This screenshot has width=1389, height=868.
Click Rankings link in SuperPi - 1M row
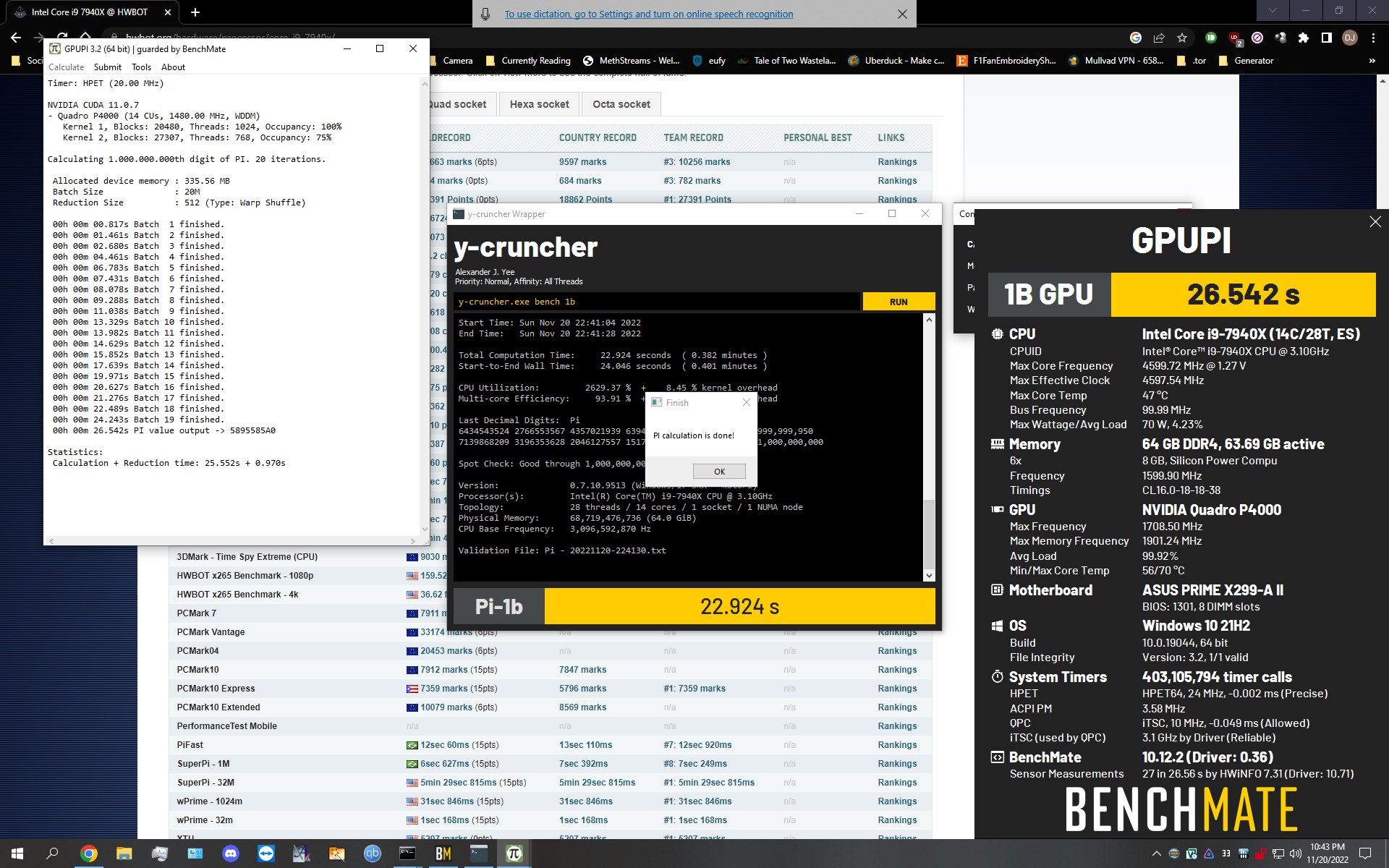point(897,764)
